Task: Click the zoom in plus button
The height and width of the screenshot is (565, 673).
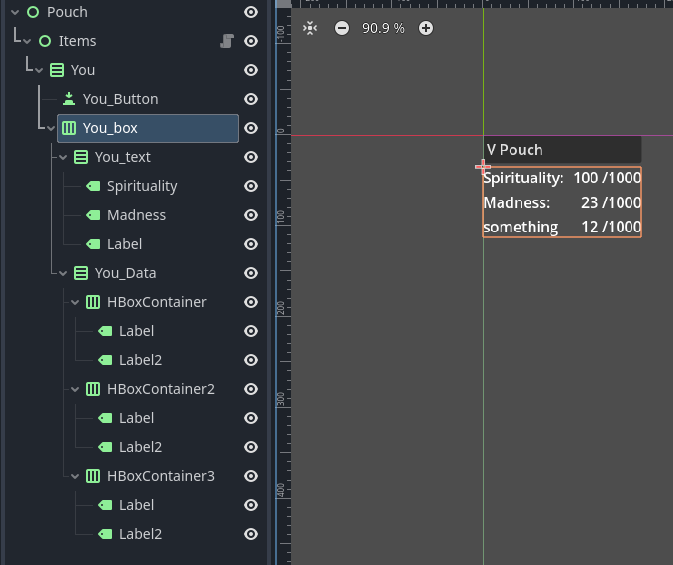Action: tap(426, 28)
